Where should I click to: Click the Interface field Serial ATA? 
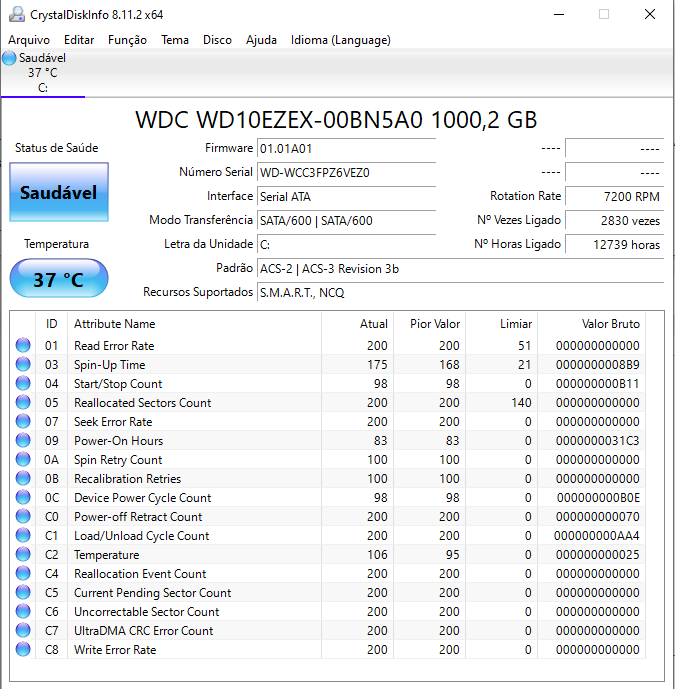click(346, 196)
